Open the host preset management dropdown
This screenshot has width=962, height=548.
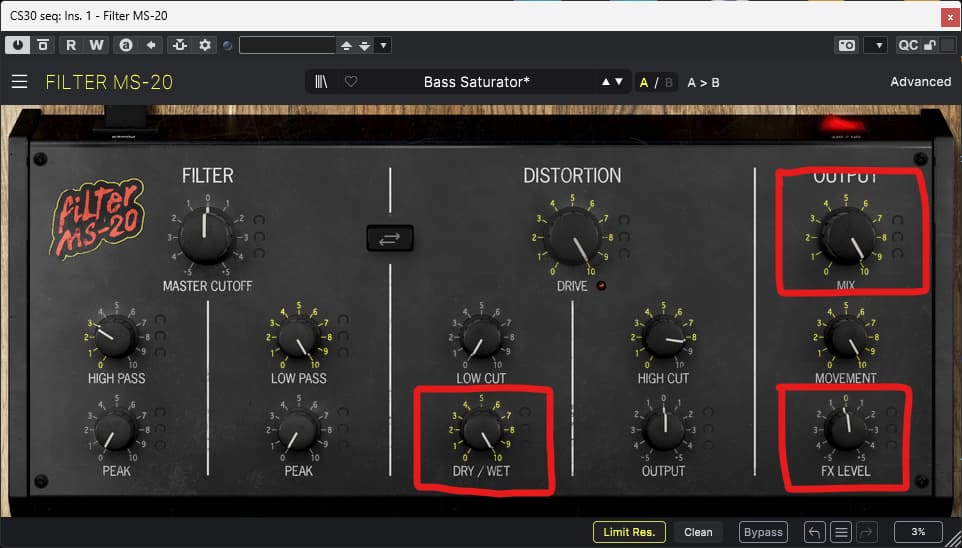click(x=383, y=45)
